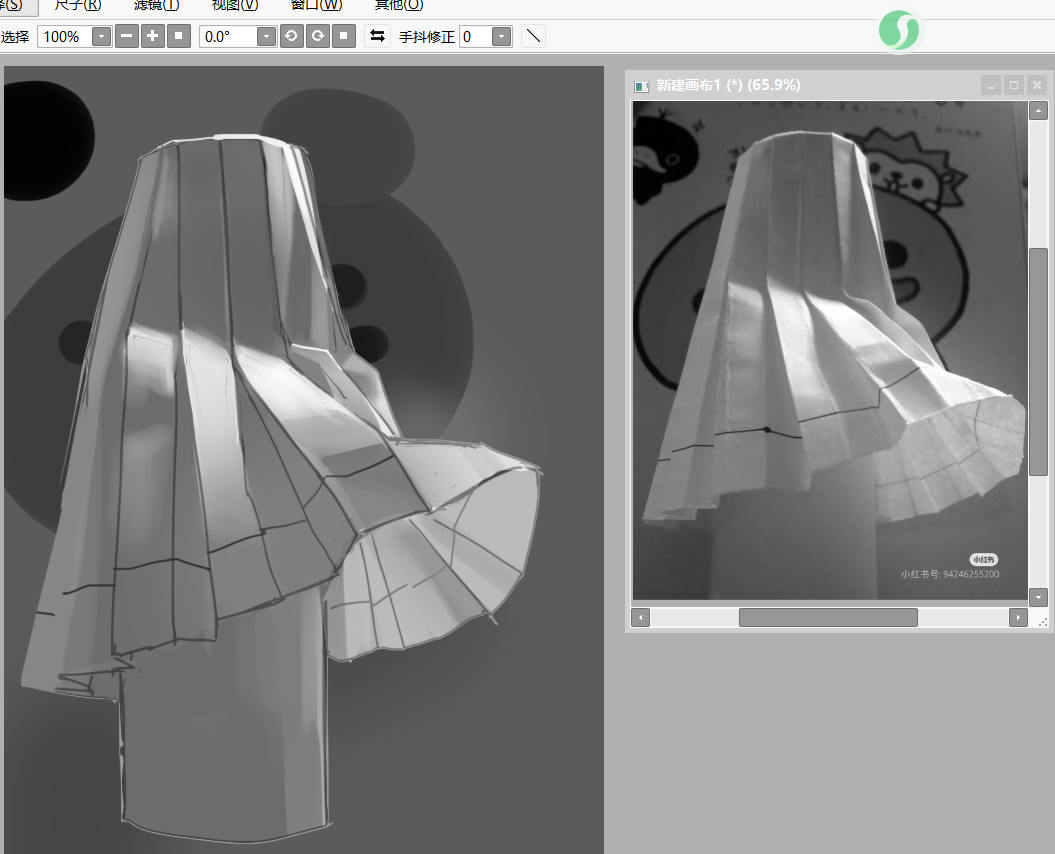The height and width of the screenshot is (854, 1055).
Task: Open the 0.0° rotation angle dropdown
Action: coord(266,37)
